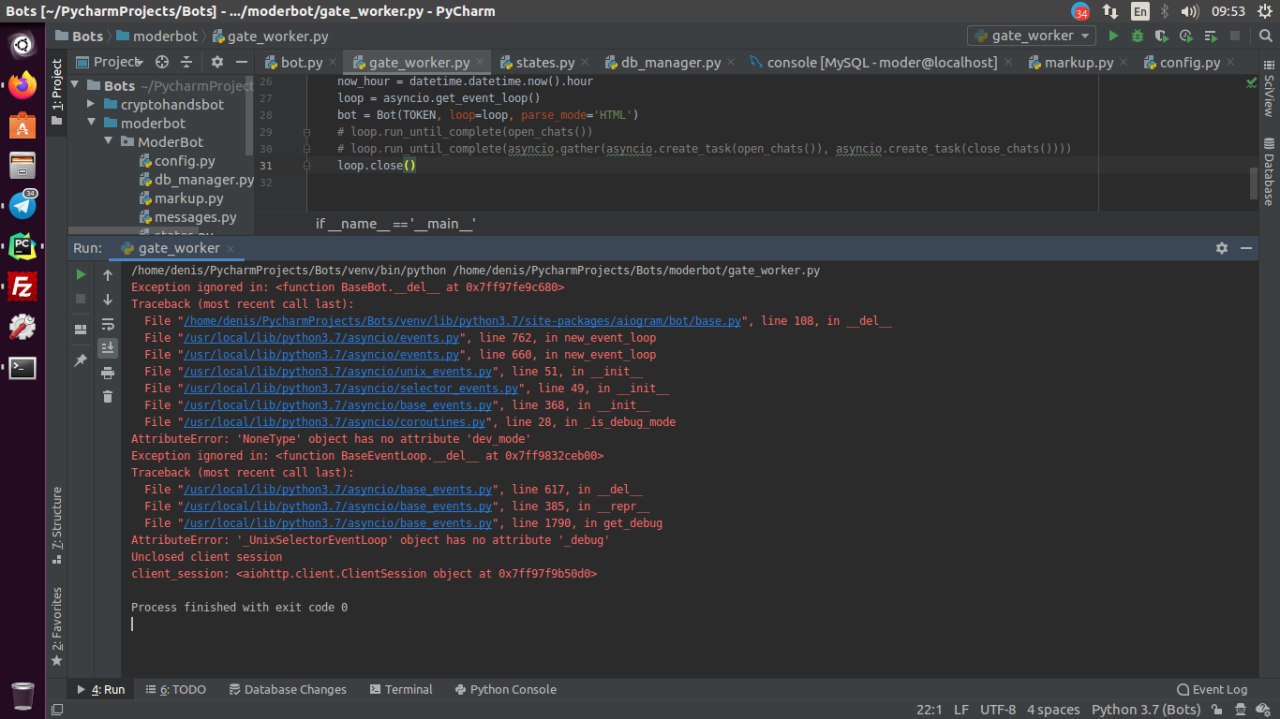Open the Terminal tool window

pos(400,689)
